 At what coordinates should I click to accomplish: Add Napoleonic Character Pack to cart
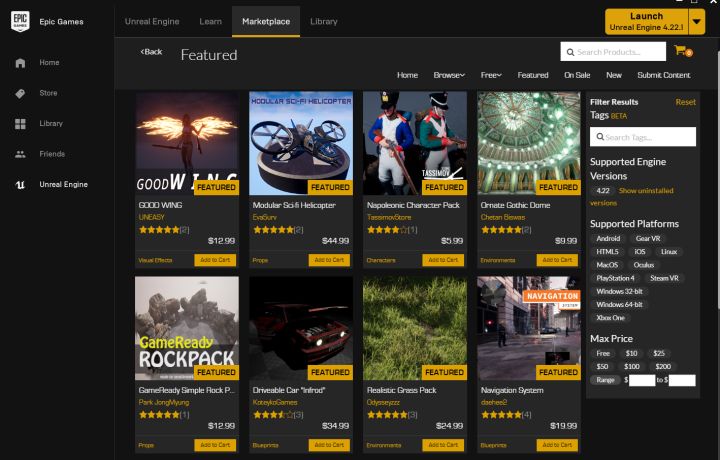coord(443,260)
